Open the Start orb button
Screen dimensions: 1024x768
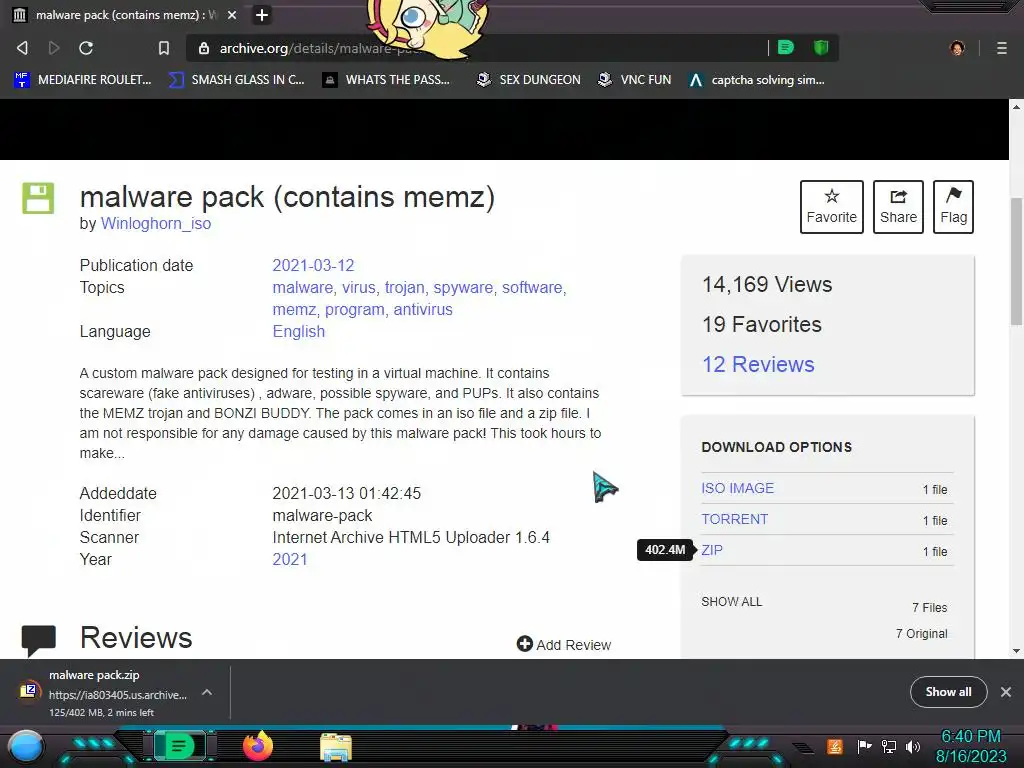pos(27,747)
